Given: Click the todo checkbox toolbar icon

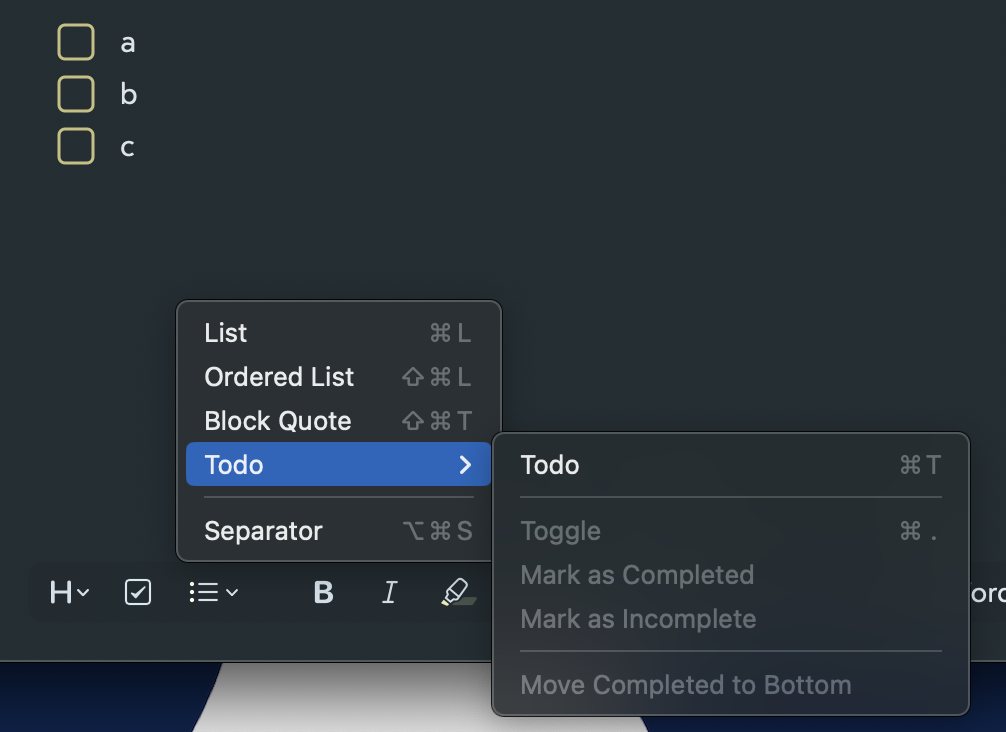Looking at the screenshot, I should [x=138, y=592].
